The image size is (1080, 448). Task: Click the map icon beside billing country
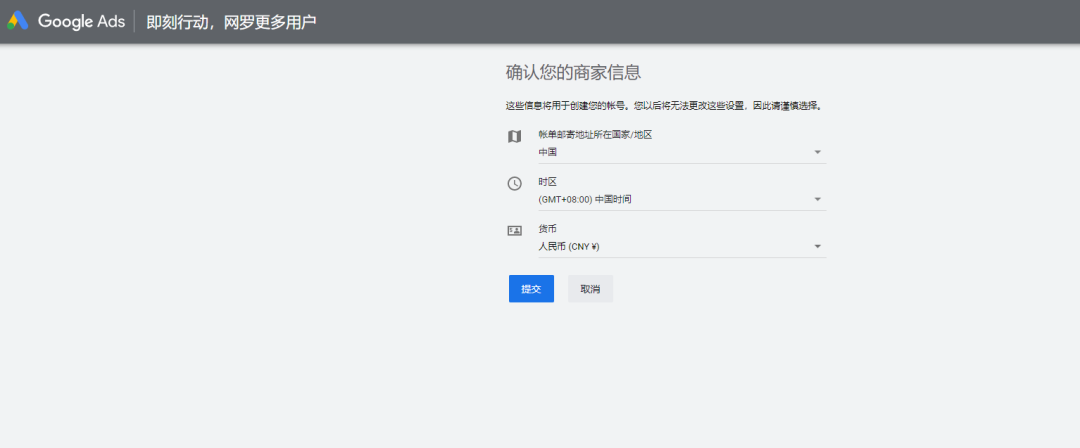(x=515, y=136)
